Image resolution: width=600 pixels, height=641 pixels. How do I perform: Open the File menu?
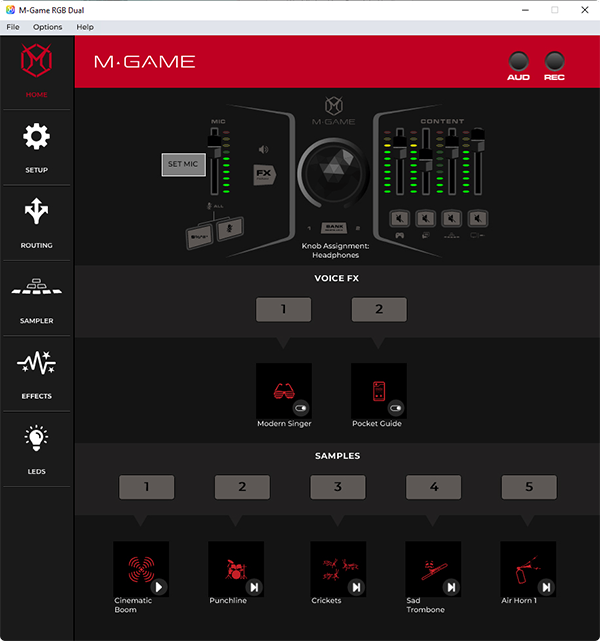click(13, 27)
